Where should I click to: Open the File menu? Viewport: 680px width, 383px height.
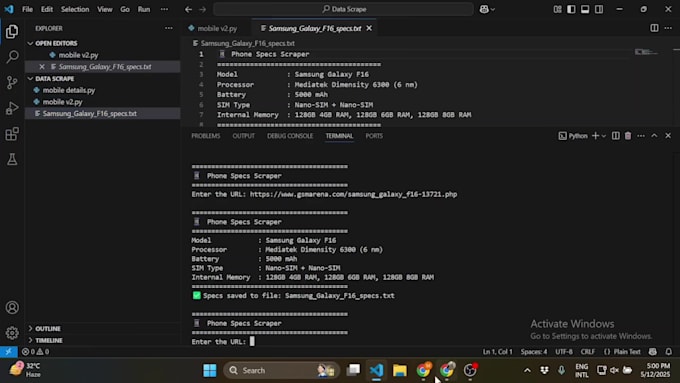click(27, 9)
